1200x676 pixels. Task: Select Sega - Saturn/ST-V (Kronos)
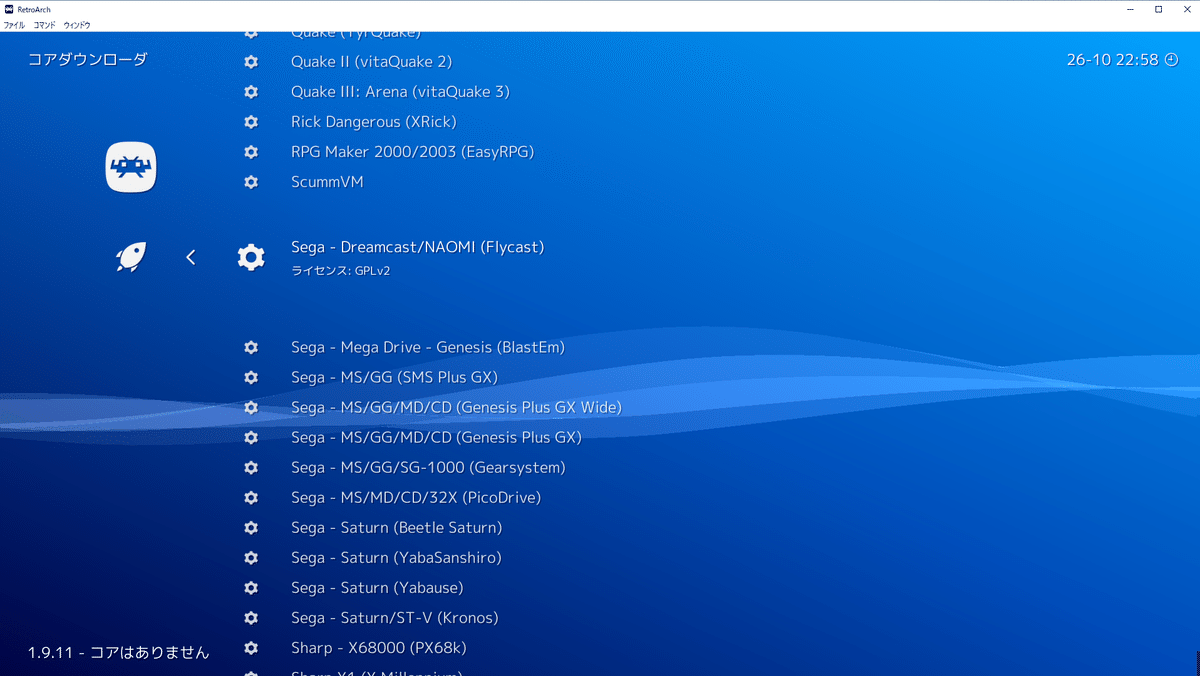coord(394,617)
